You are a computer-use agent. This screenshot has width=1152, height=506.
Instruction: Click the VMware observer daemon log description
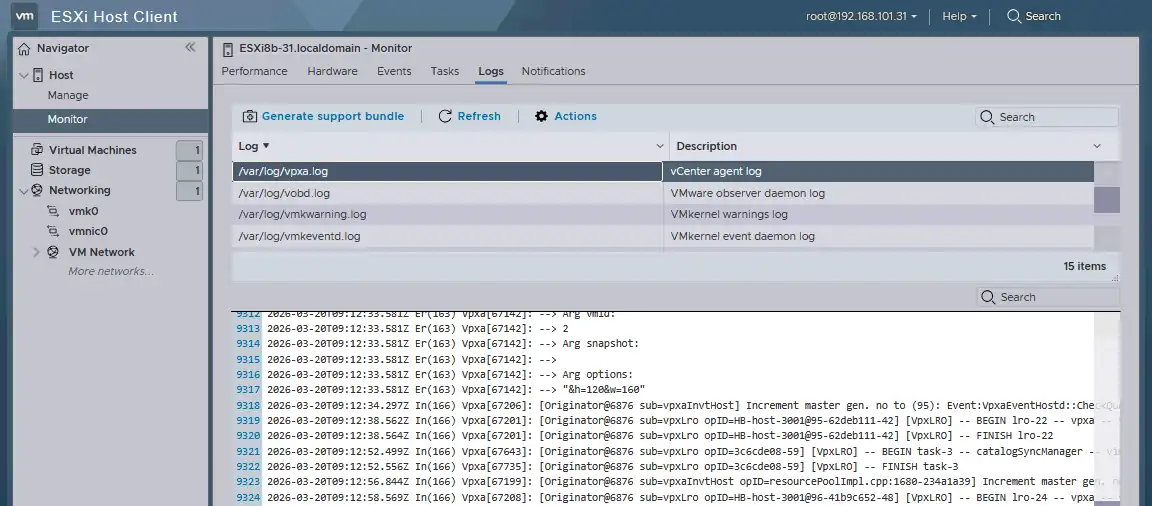(747, 193)
